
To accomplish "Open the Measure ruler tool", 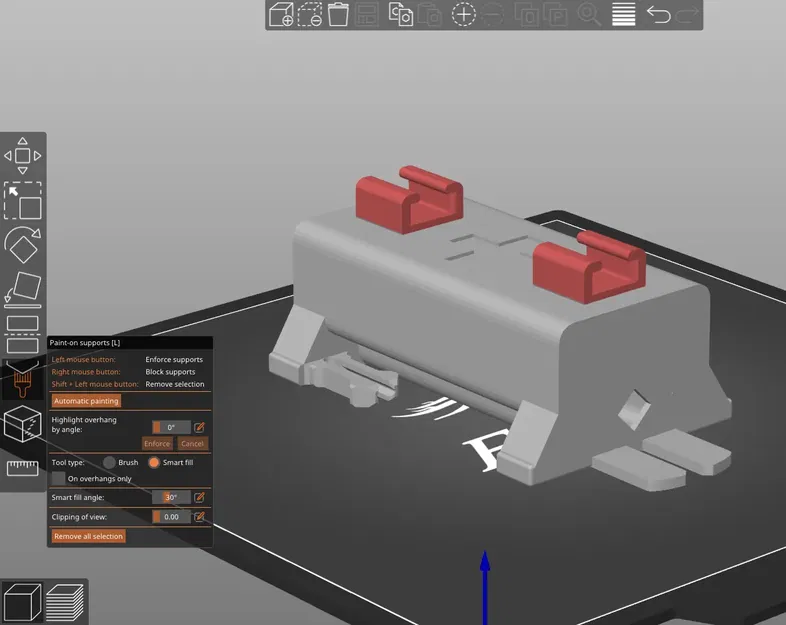I will pos(23,468).
